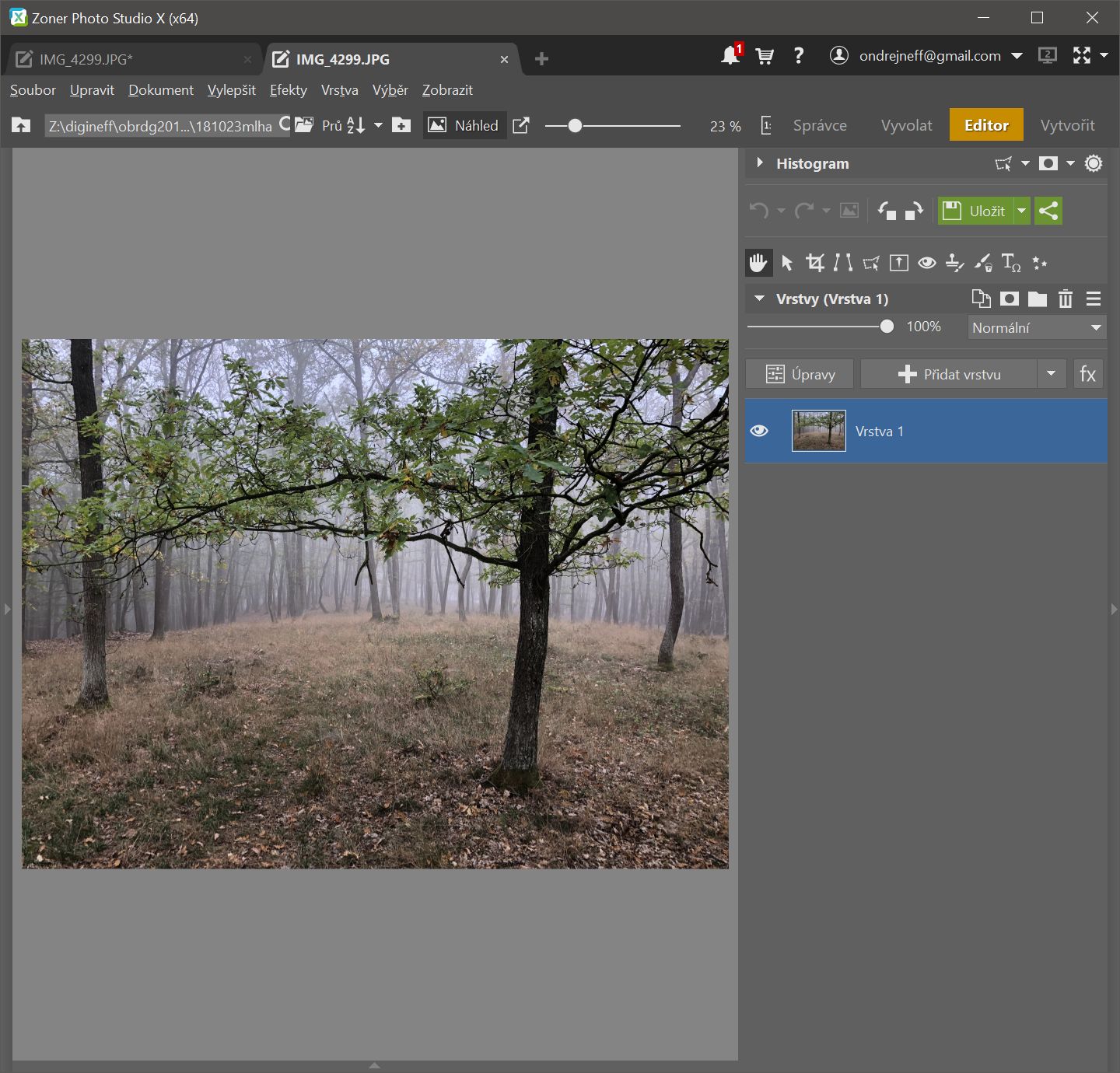Click the Share button
Viewport: 1120px width, 1073px height.
1048,211
